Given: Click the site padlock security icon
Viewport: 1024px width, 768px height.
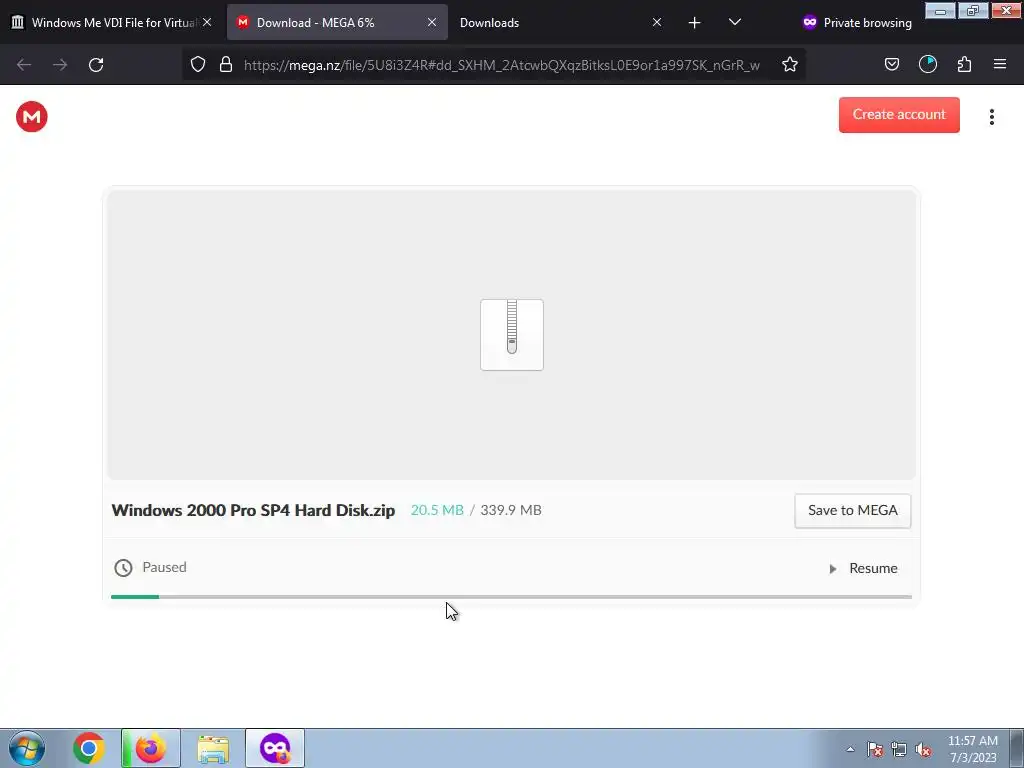Looking at the screenshot, I should click(226, 64).
